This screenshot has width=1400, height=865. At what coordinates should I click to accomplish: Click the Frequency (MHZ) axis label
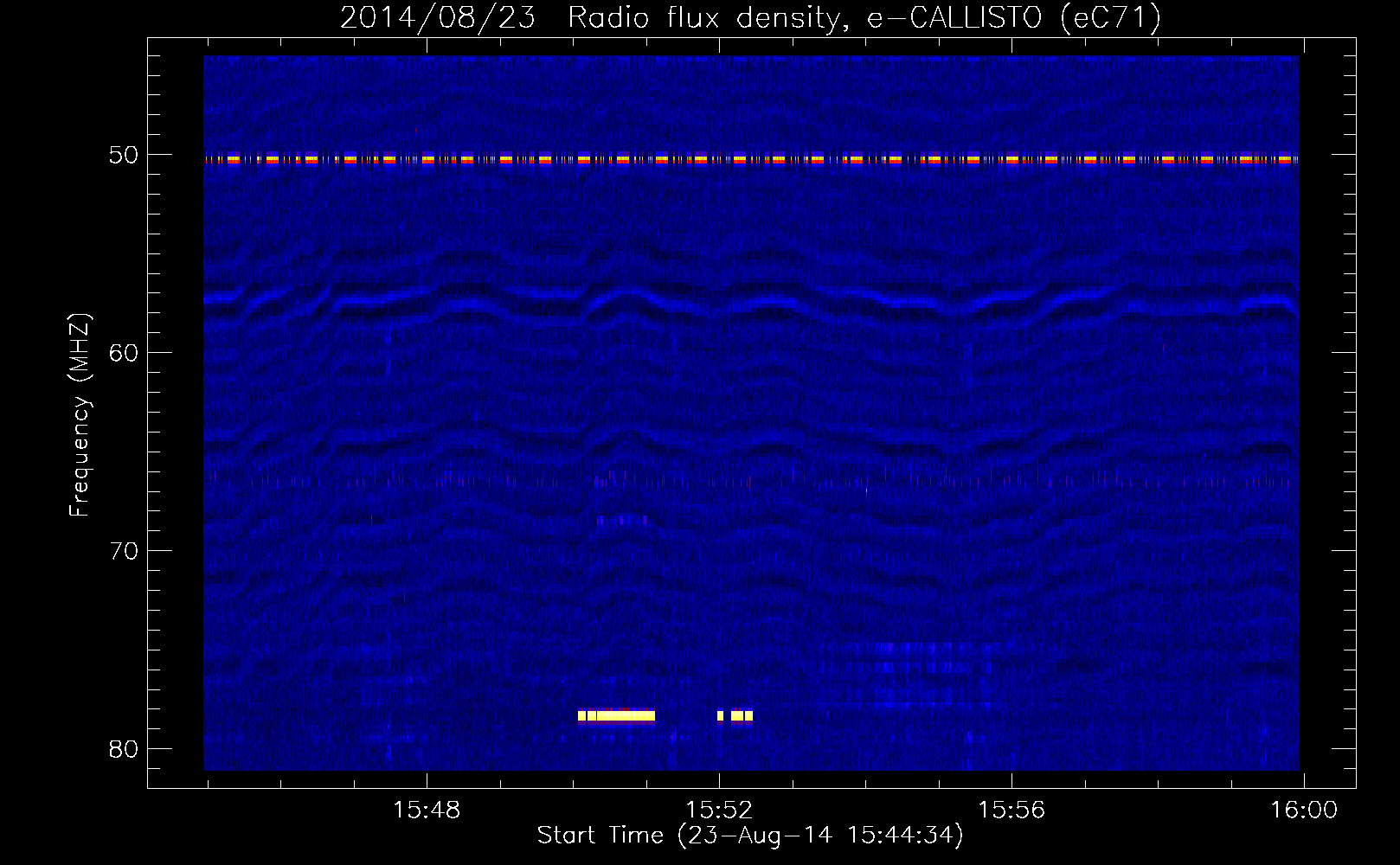pos(79,415)
